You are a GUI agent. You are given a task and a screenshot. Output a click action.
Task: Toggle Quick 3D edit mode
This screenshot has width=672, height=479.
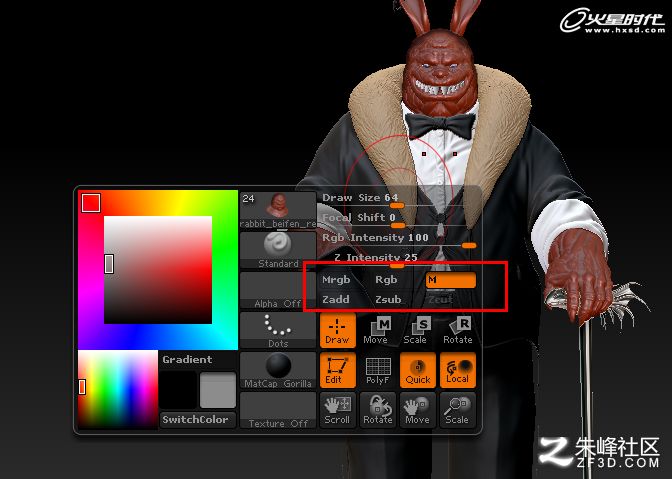(417, 370)
